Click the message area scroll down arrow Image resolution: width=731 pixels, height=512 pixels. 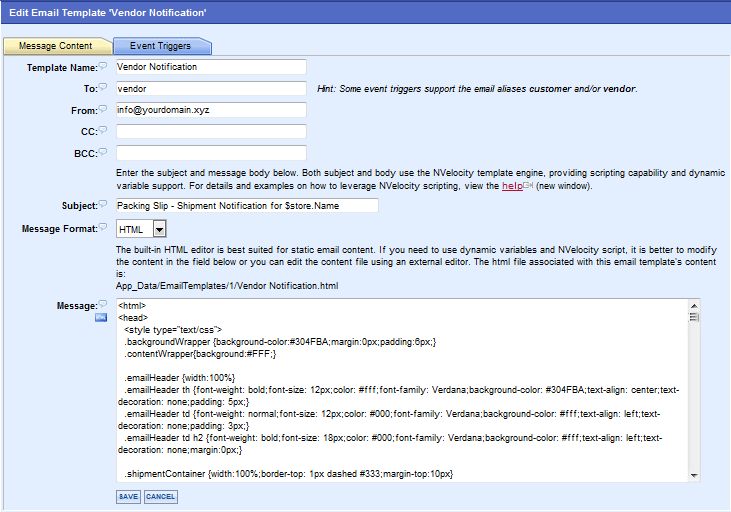click(x=694, y=476)
